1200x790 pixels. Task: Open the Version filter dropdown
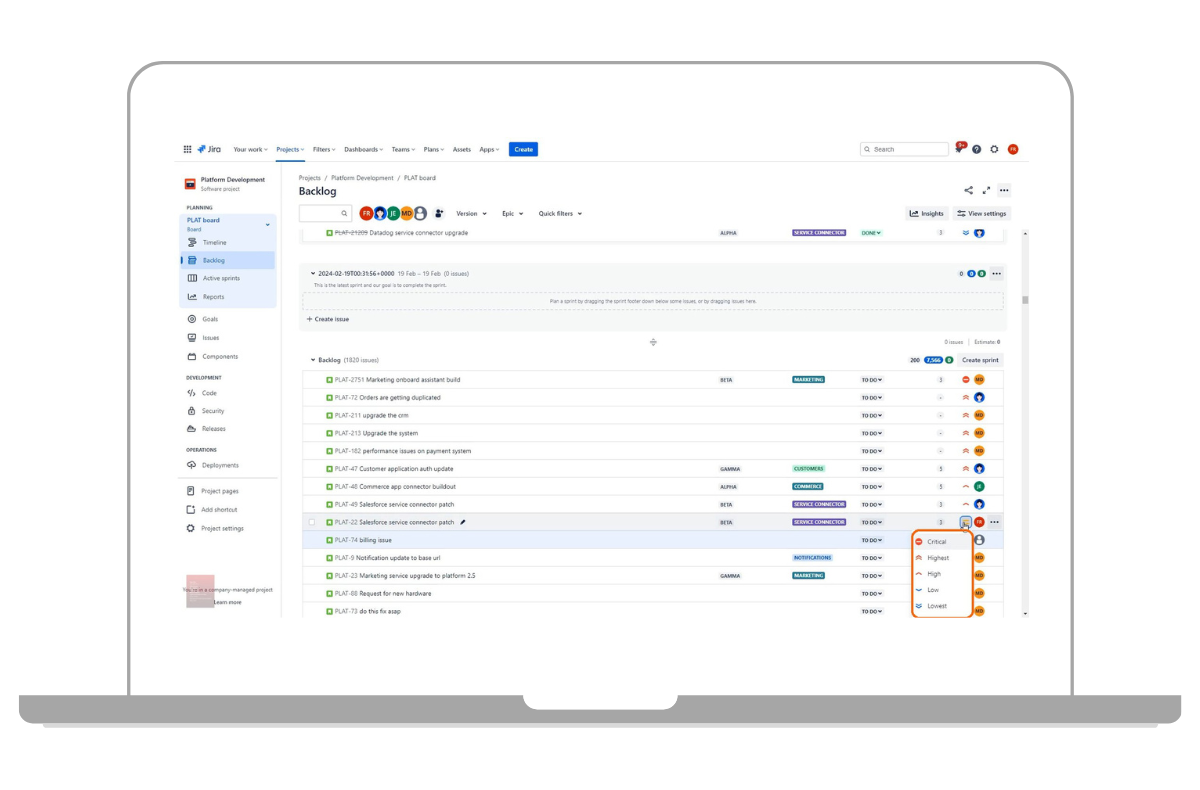471,213
